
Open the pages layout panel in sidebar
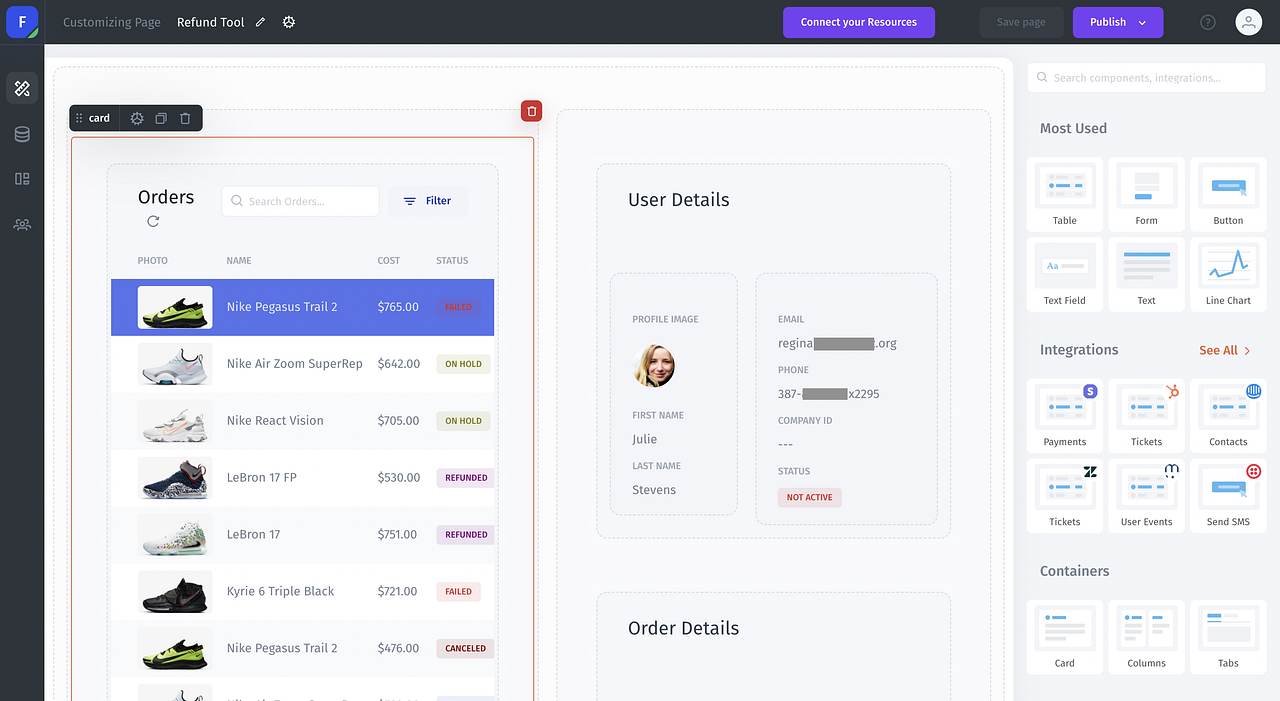tap(22, 179)
